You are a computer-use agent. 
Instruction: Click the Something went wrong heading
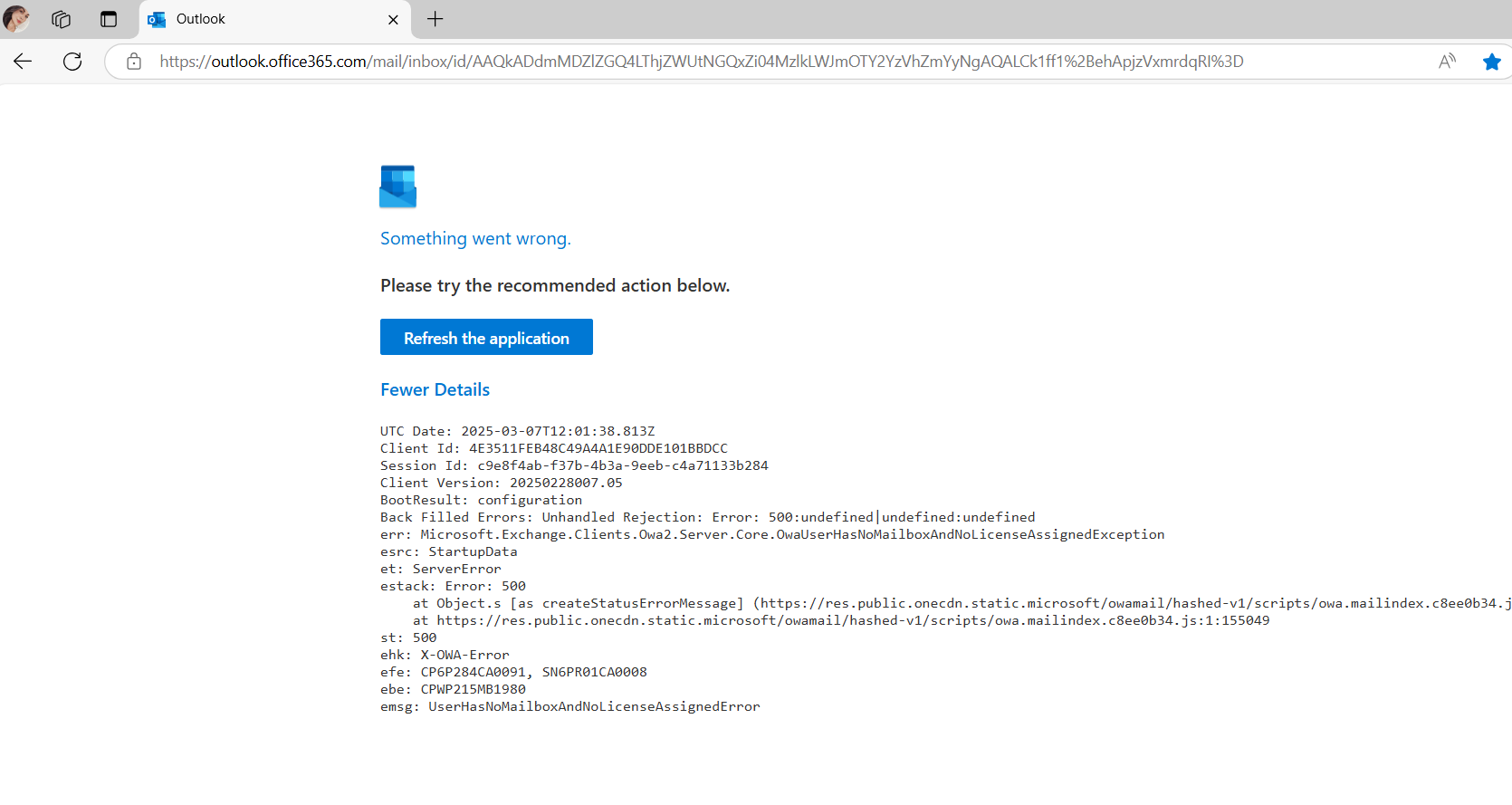coord(475,238)
